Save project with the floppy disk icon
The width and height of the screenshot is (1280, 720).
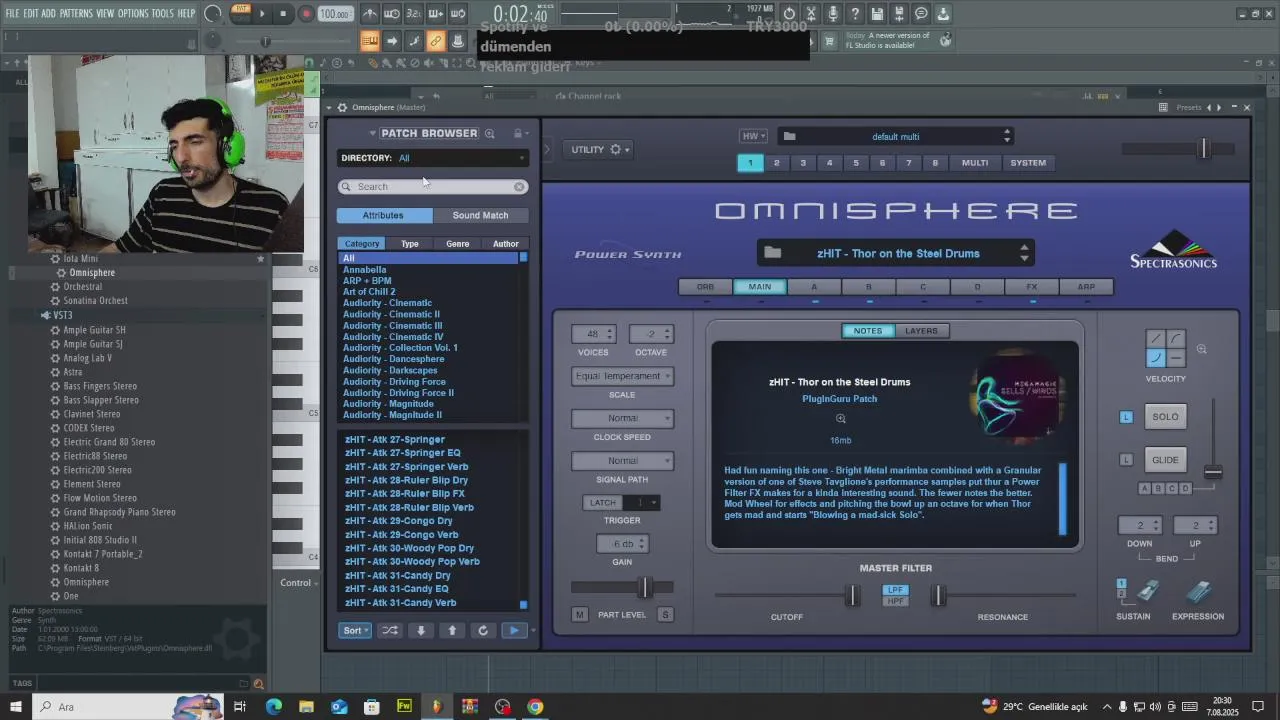coord(877,14)
